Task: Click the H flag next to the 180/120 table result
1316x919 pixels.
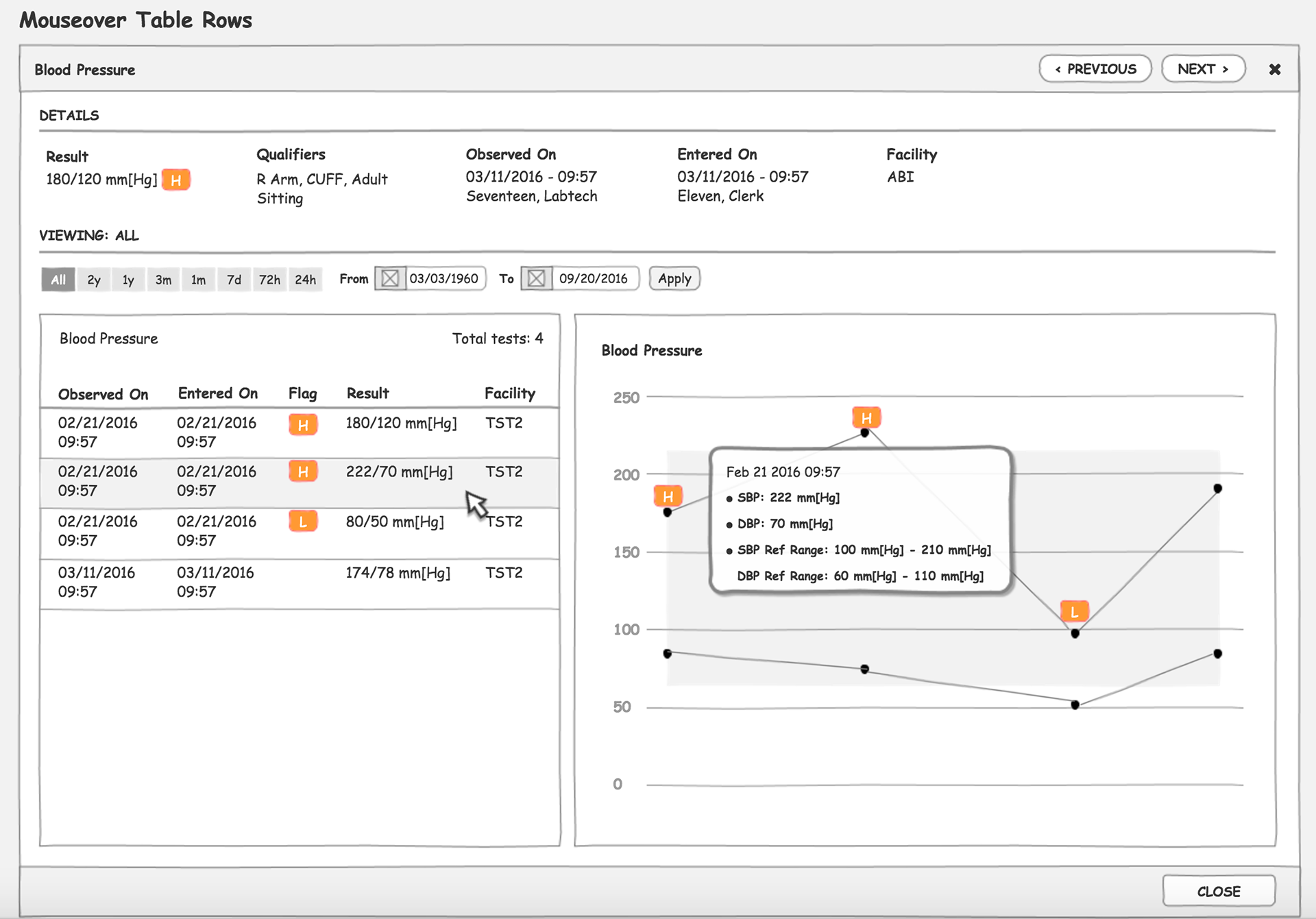Action: 303,425
